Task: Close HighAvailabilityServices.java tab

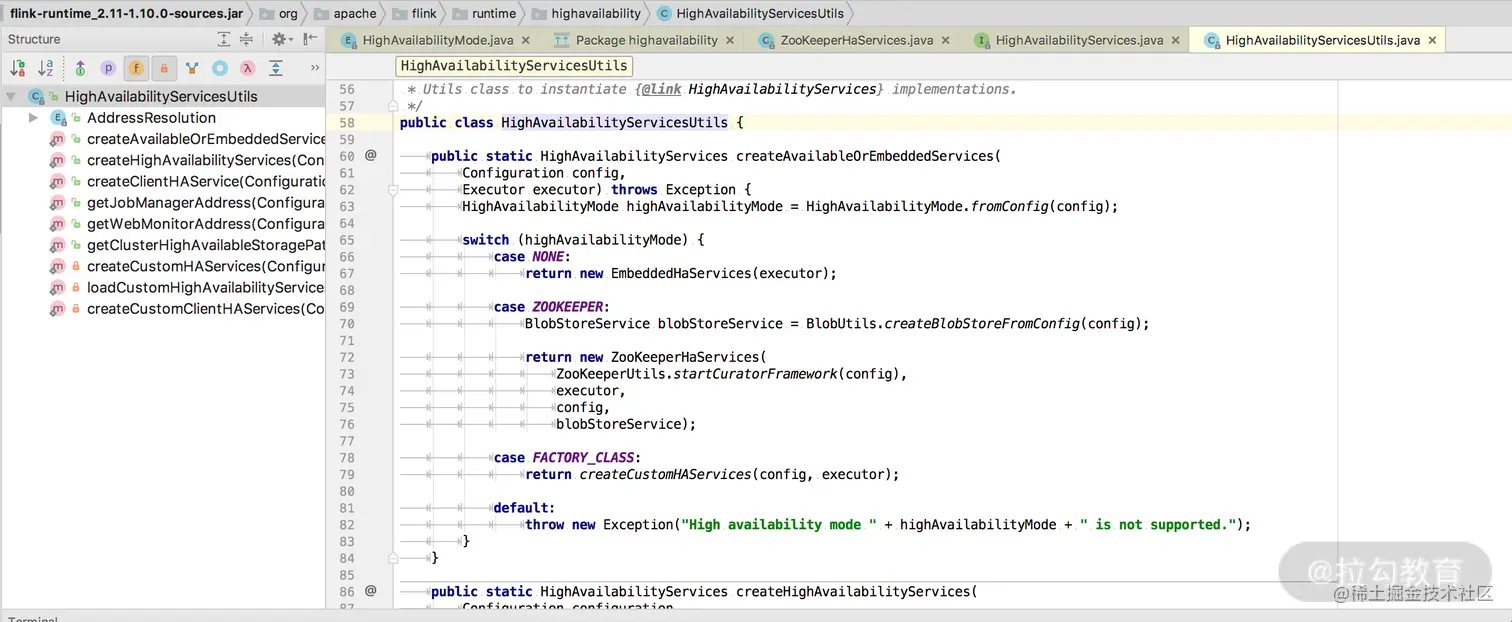Action: click(1176, 40)
